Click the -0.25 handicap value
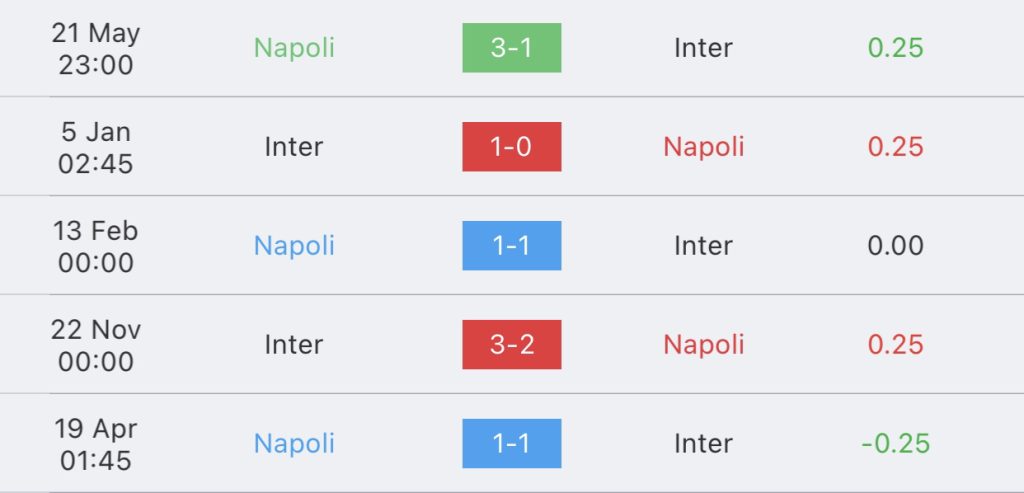Screen dimensions: 1024x493 pyautogui.click(x=895, y=444)
